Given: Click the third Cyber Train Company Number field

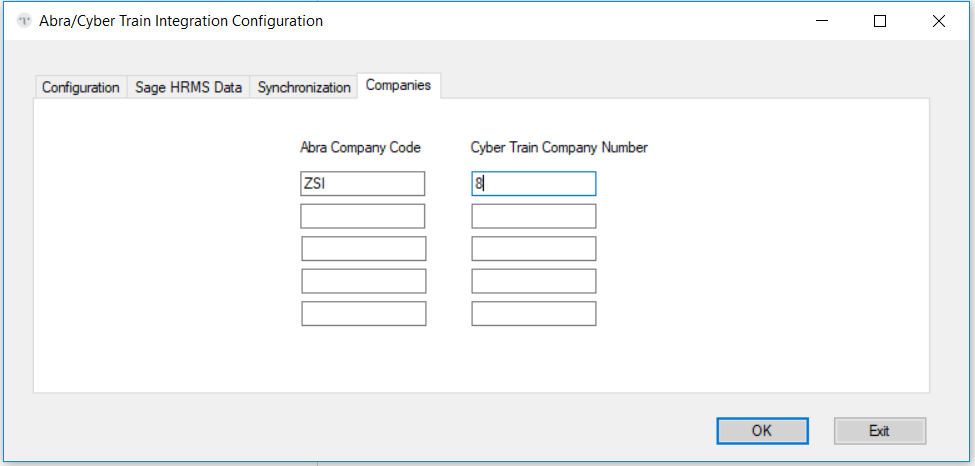Looking at the screenshot, I should [534, 248].
